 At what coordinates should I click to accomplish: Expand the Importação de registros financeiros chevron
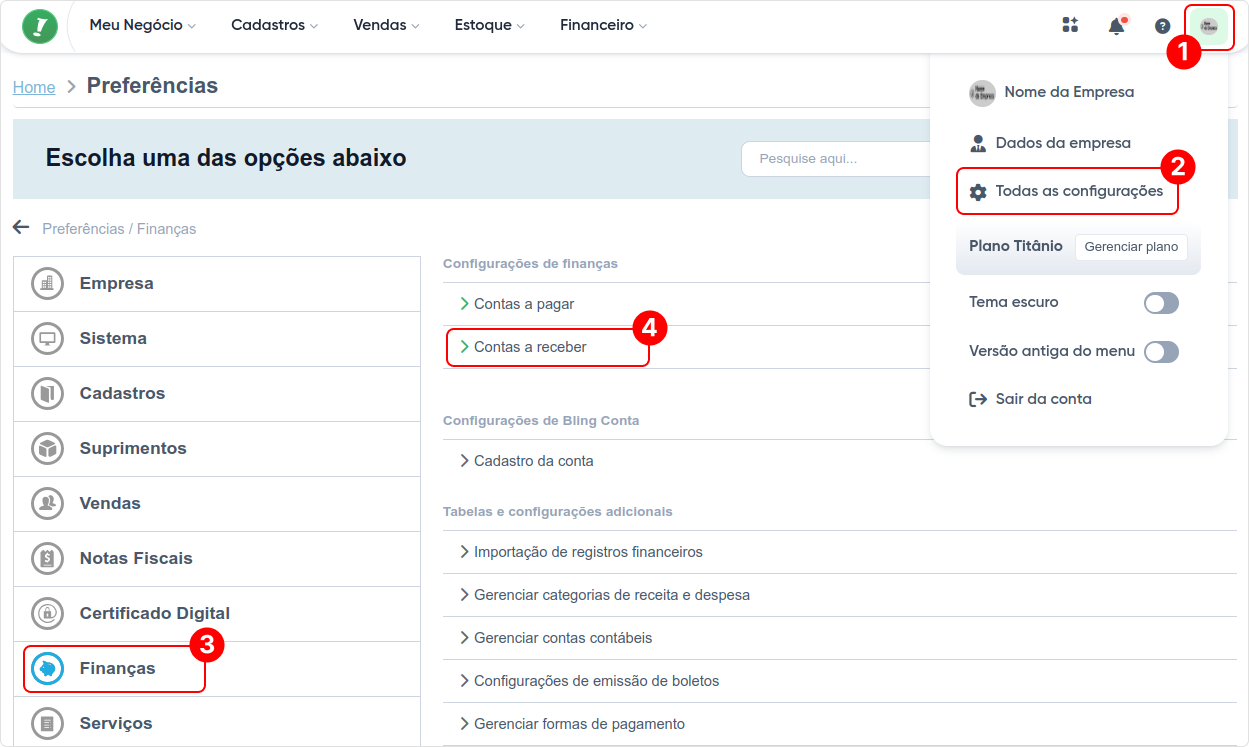click(464, 552)
